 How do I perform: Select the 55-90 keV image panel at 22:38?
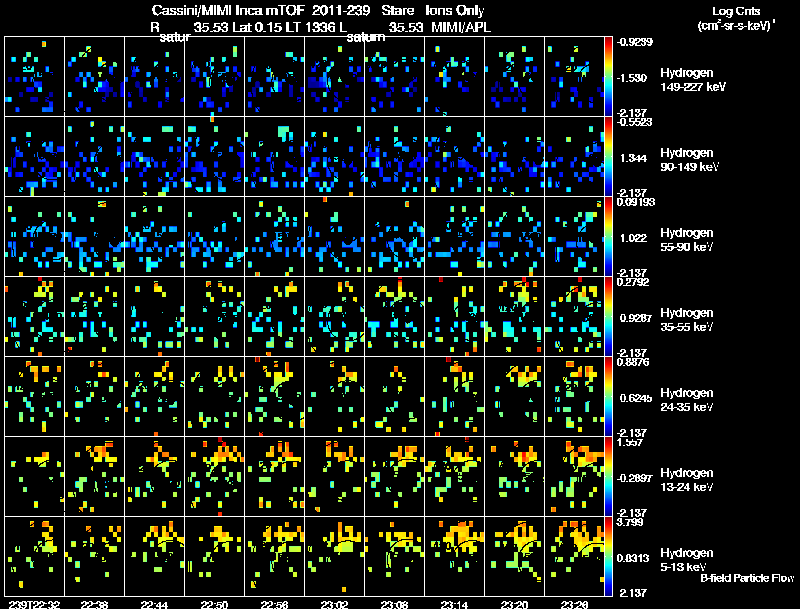(x=94, y=237)
